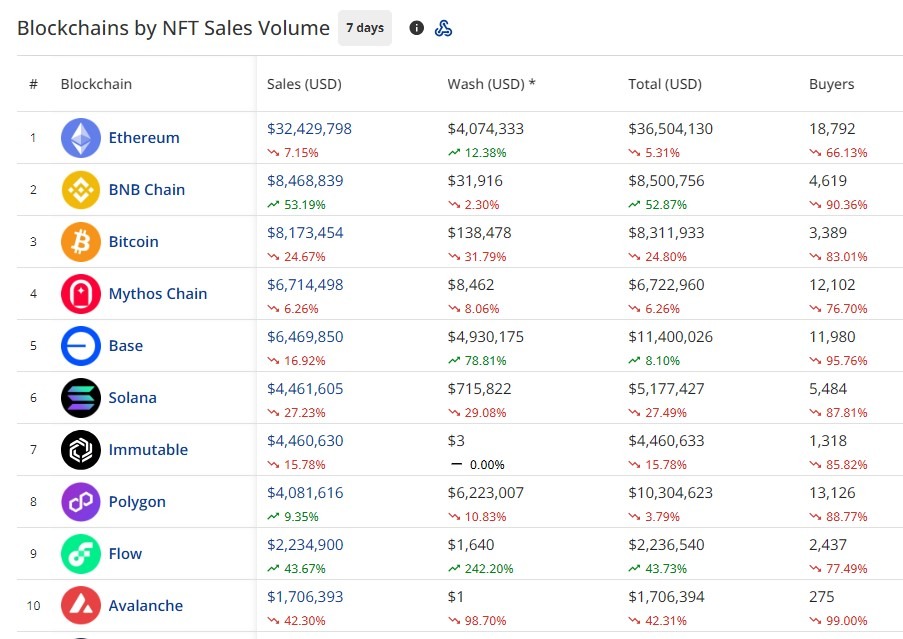Click the Avalanche logo icon
This screenshot has height=639, width=903.
click(x=80, y=606)
